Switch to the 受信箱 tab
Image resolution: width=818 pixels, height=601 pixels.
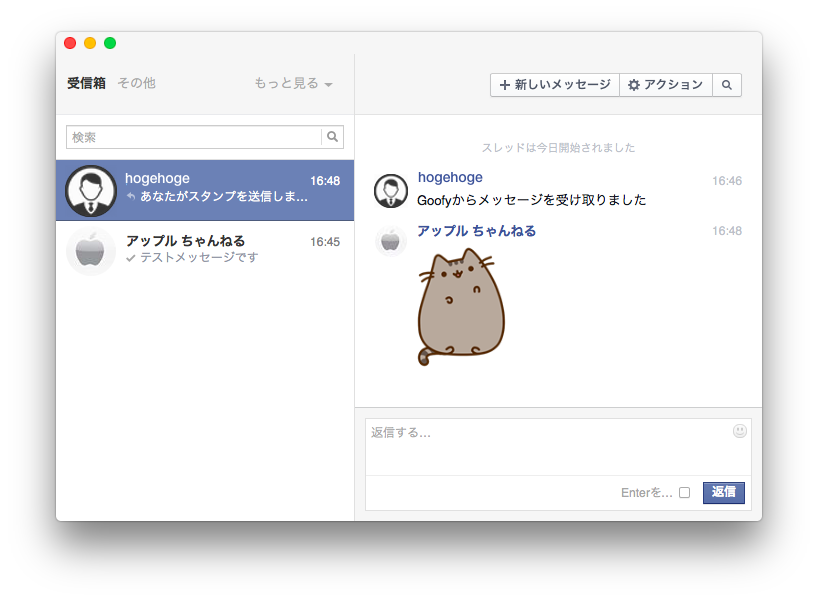(86, 83)
